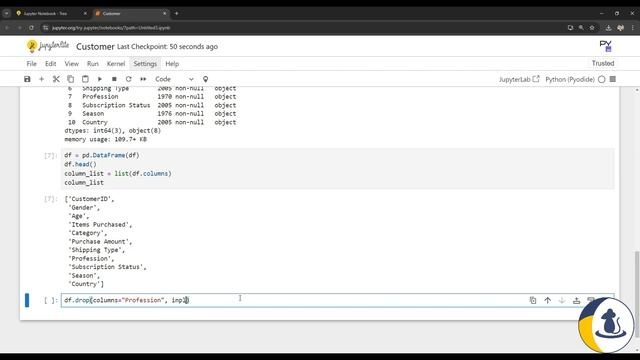Click the JupyterLite logo
The image size is (640, 360).
[48, 46]
